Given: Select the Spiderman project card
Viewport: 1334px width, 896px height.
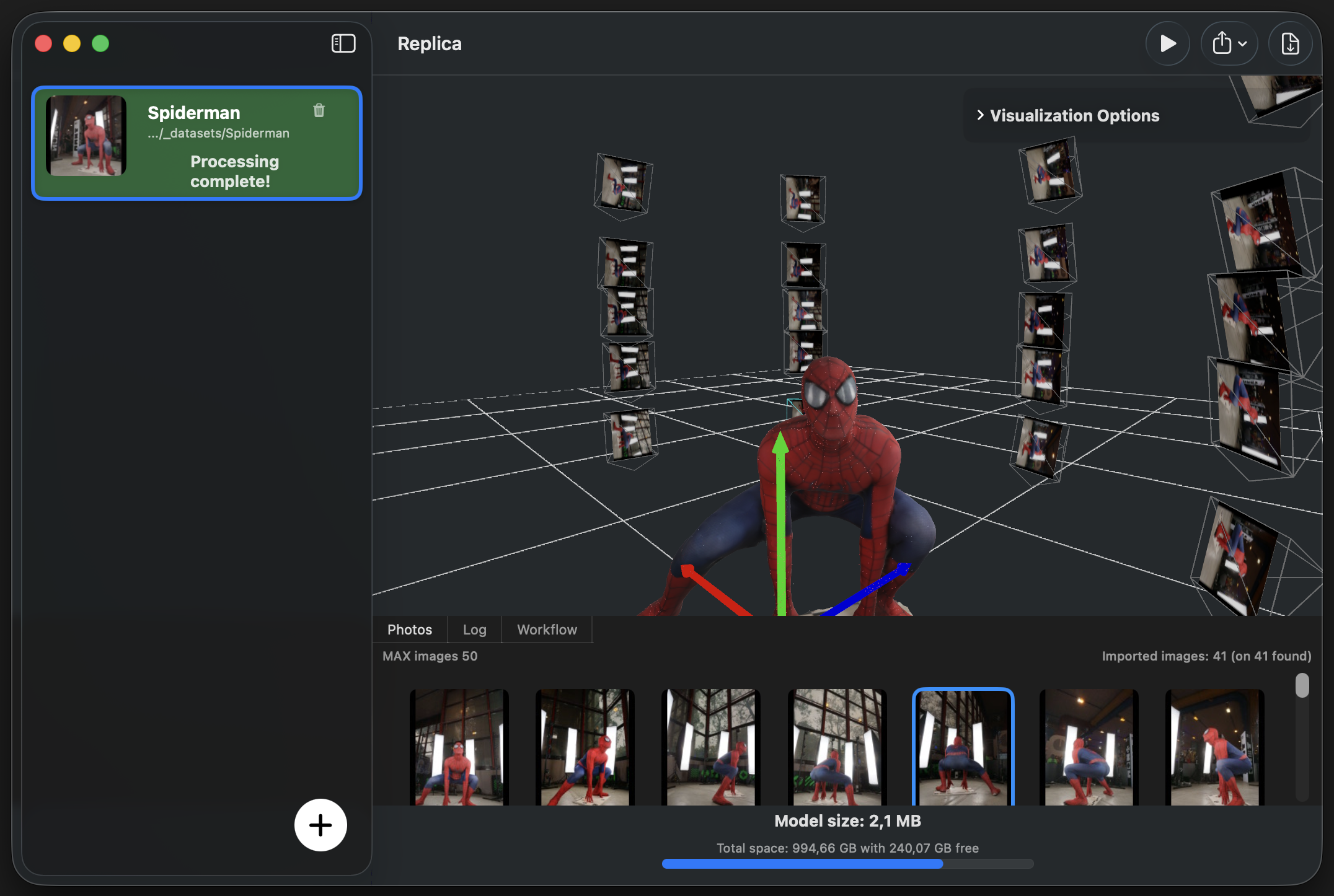Looking at the screenshot, I should [x=197, y=143].
